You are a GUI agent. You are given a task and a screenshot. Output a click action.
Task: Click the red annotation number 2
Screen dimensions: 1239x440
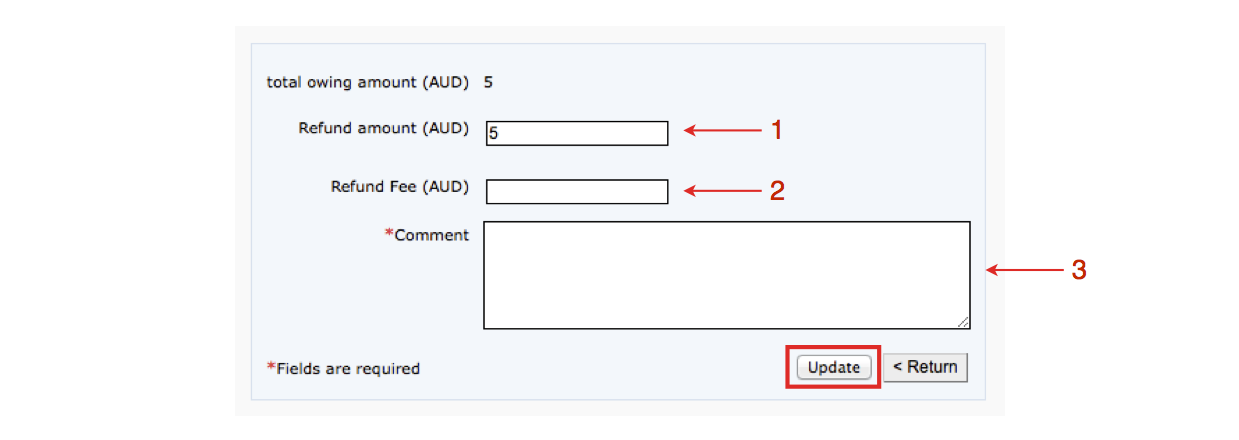point(776,190)
